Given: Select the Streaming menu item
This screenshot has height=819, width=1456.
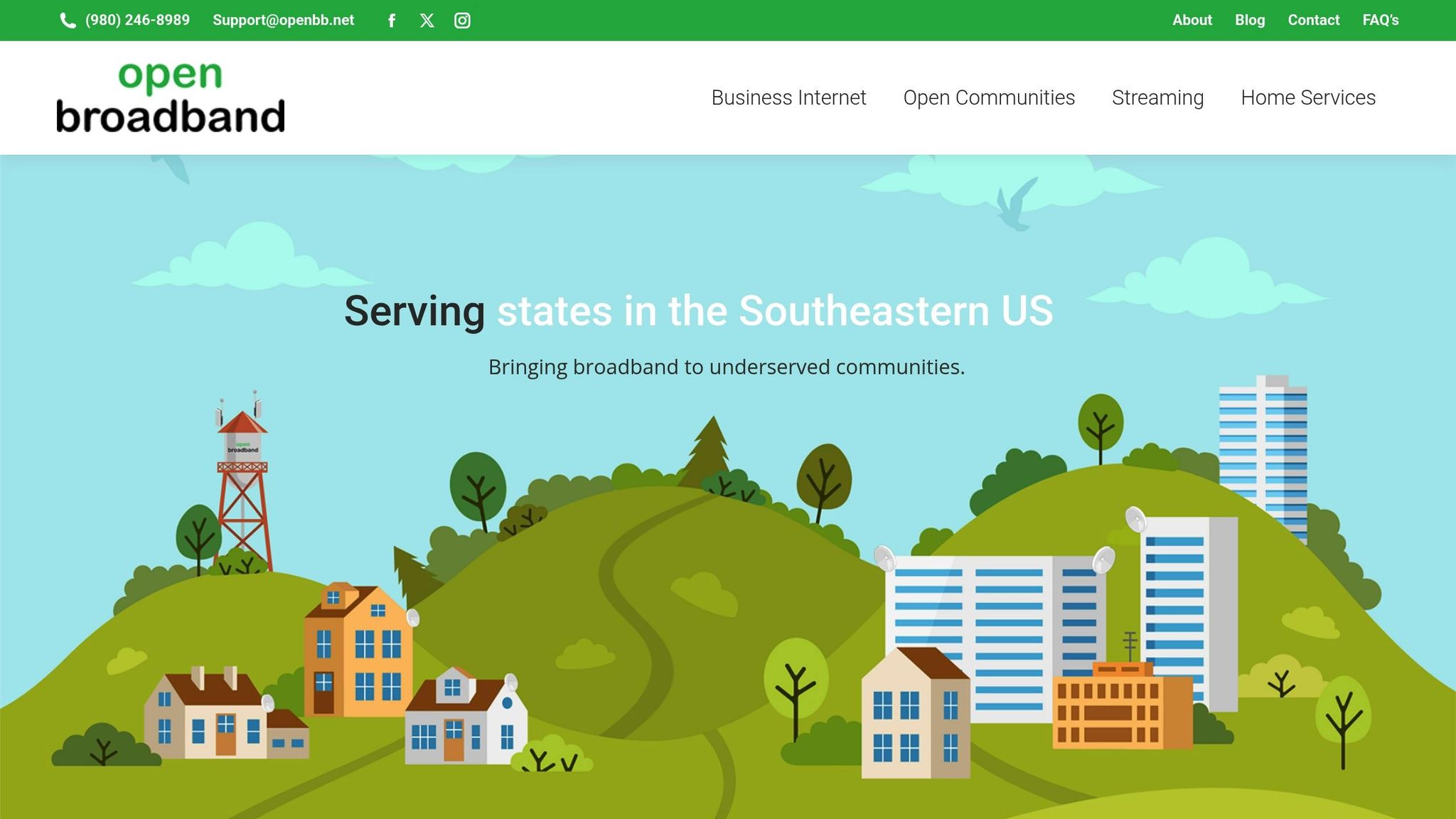Looking at the screenshot, I should [1157, 97].
